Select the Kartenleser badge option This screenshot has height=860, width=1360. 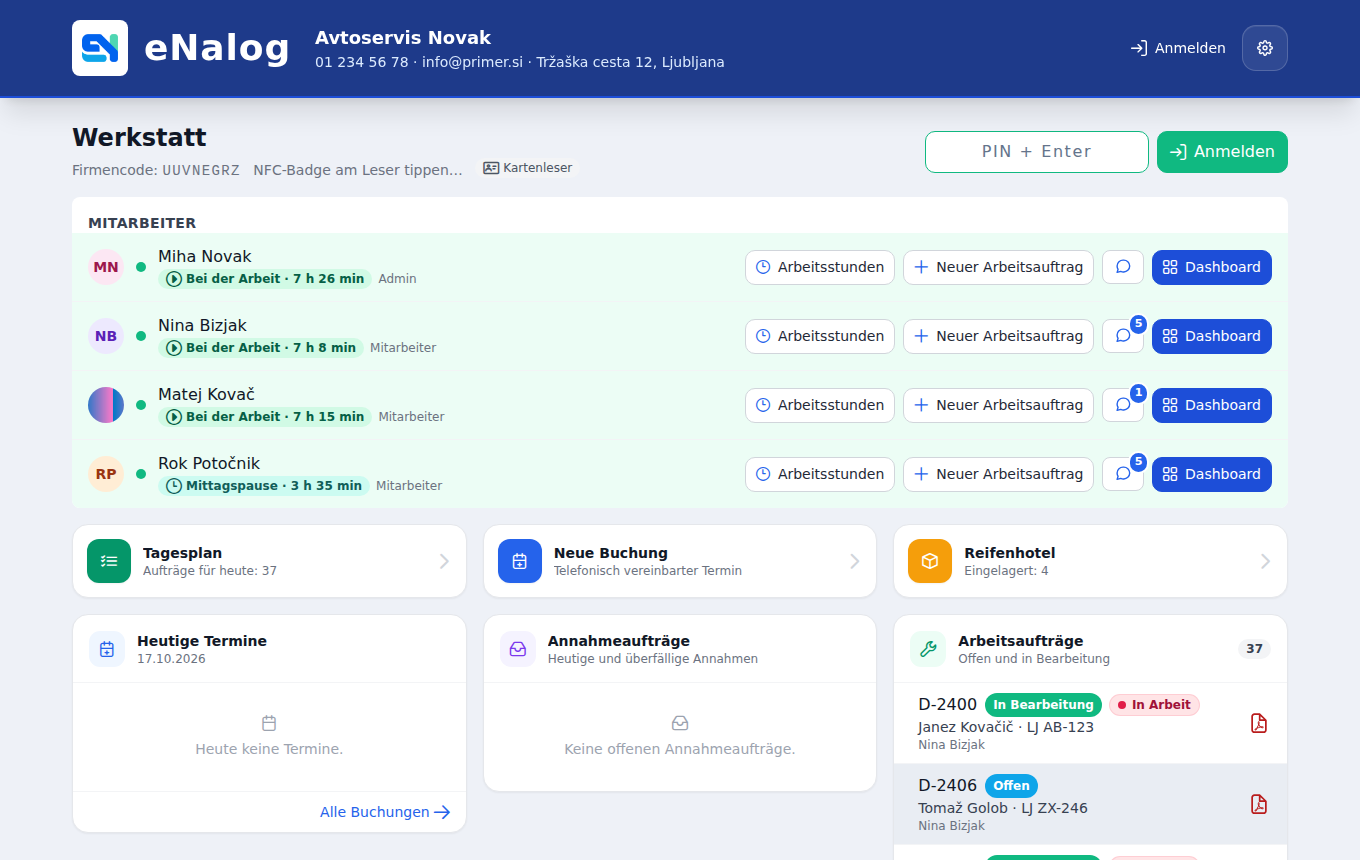pyautogui.click(x=527, y=168)
